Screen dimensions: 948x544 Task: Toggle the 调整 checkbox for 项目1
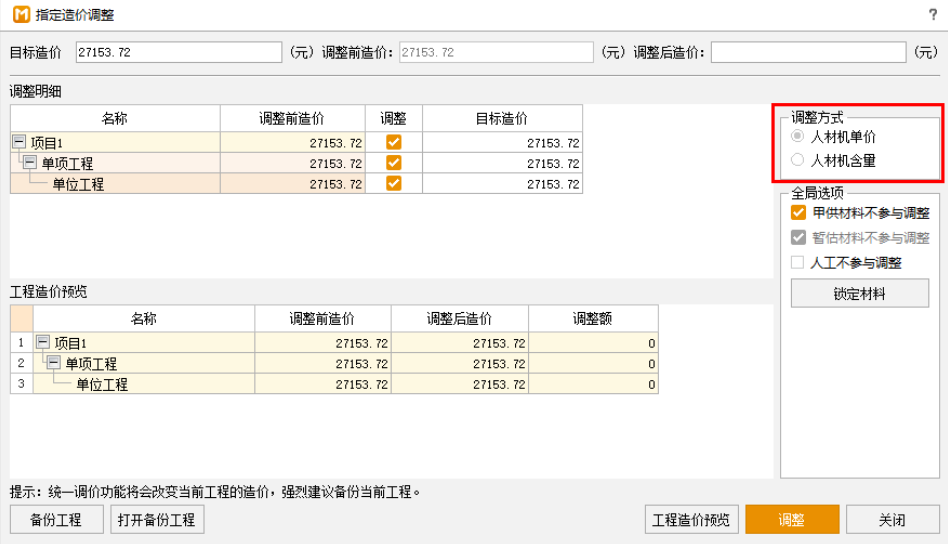pos(393,142)
